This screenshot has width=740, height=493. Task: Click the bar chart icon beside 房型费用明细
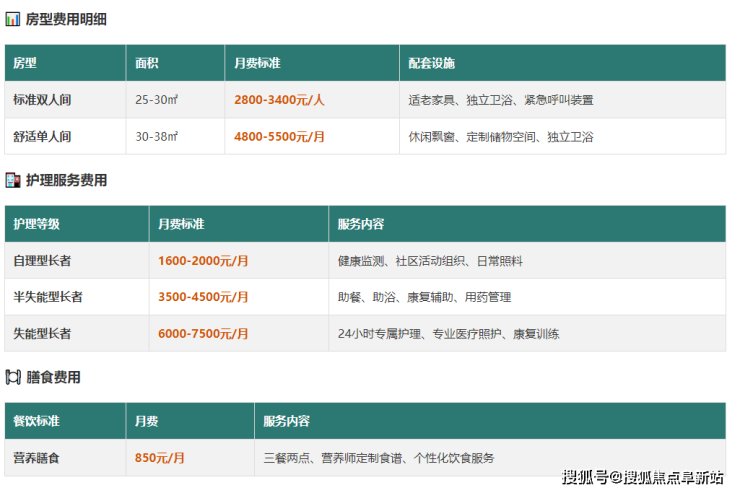(13, 19)
